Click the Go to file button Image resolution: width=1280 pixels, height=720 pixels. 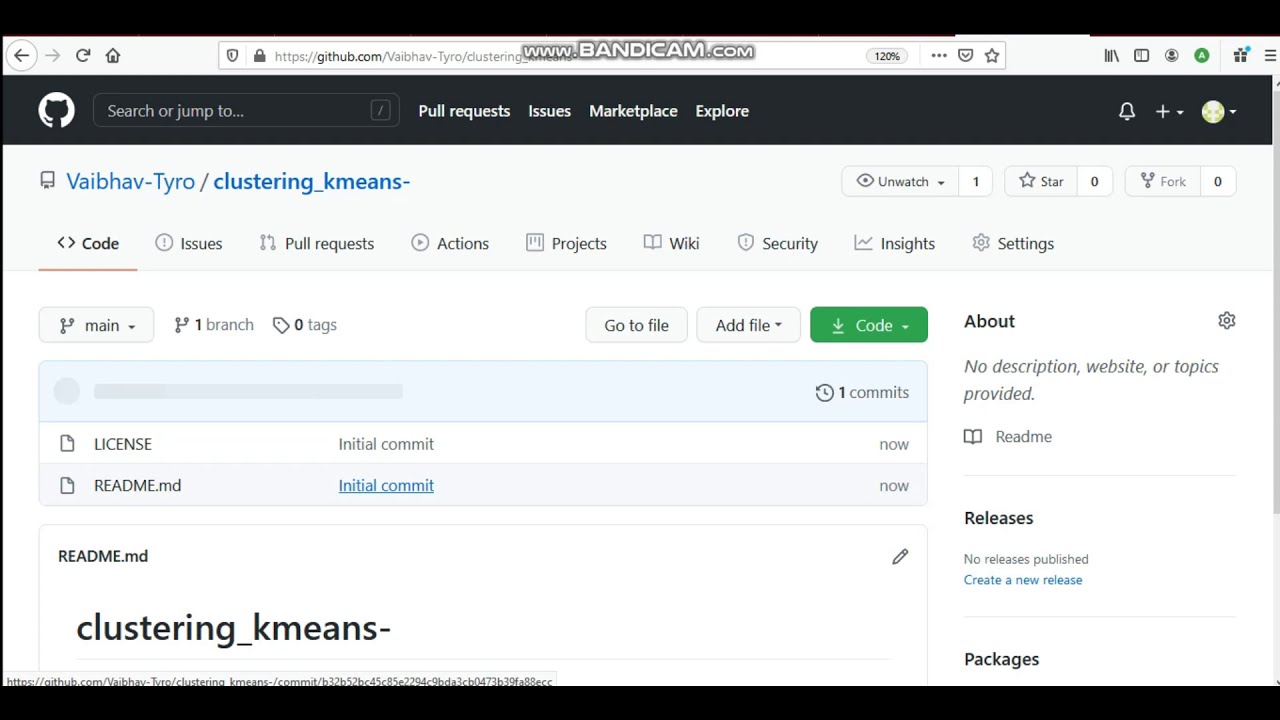click(636, 325)
